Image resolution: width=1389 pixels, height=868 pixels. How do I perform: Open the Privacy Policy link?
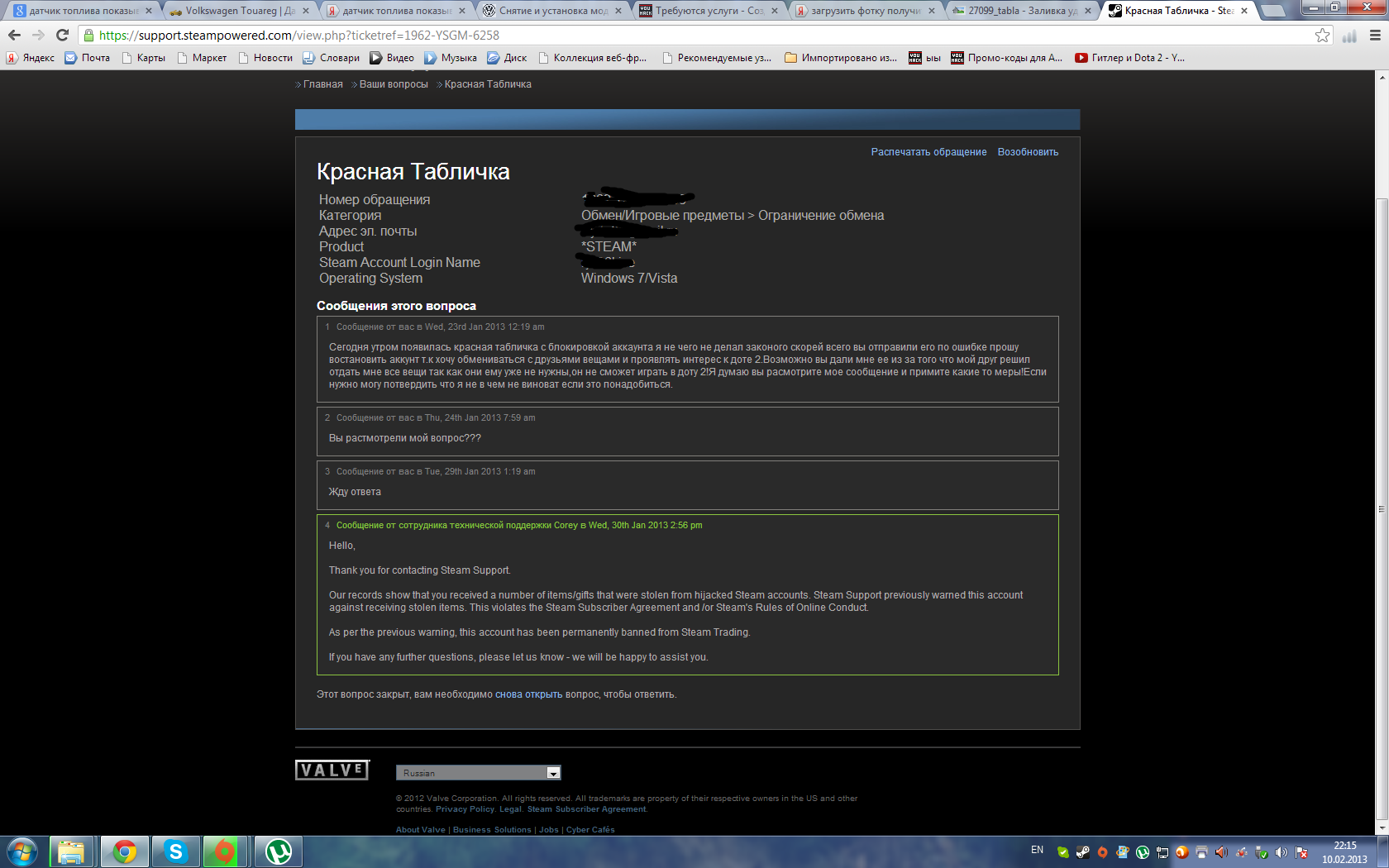point(465,809)
